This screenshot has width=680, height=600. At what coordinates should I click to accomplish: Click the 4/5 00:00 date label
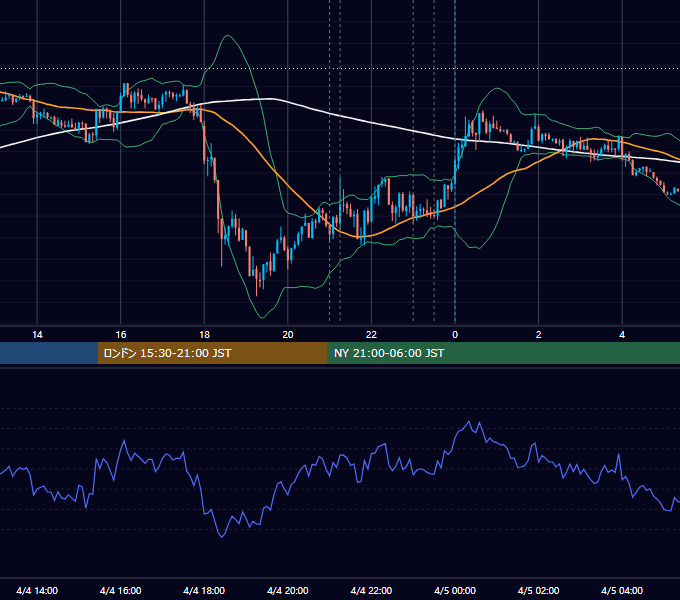click(x=455, y=591)
